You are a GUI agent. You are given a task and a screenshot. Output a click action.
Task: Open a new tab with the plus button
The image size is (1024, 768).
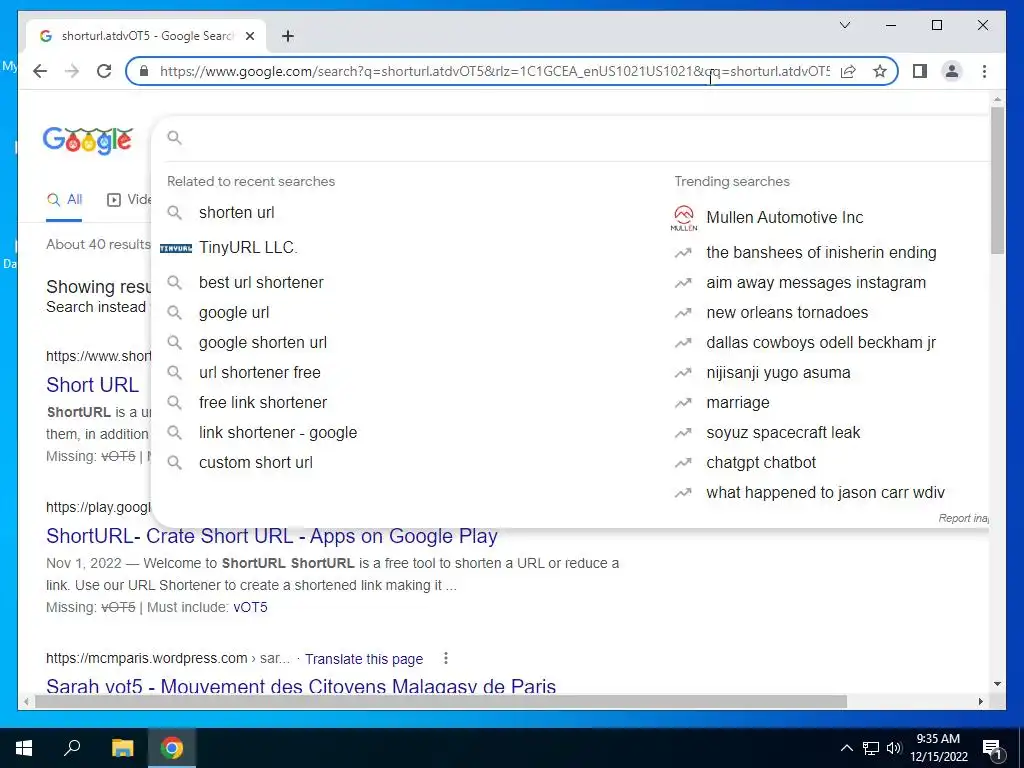coord(287,36)
